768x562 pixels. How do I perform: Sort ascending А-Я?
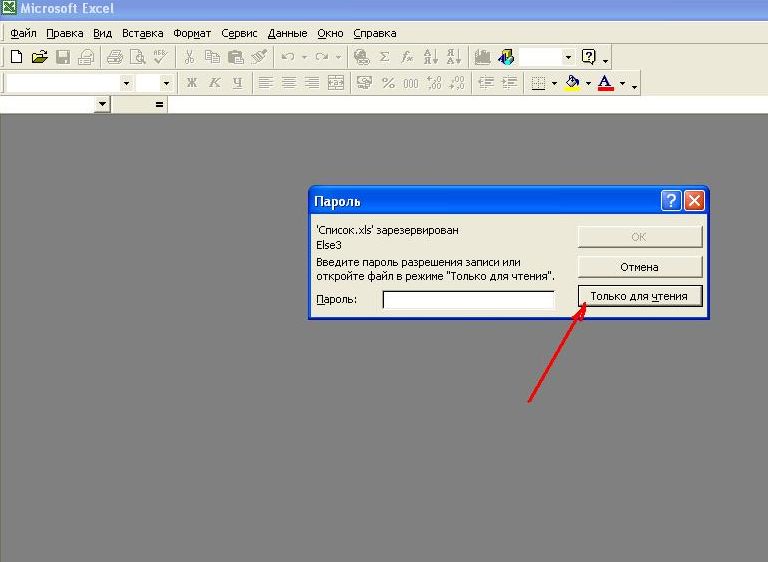(431, 57)
